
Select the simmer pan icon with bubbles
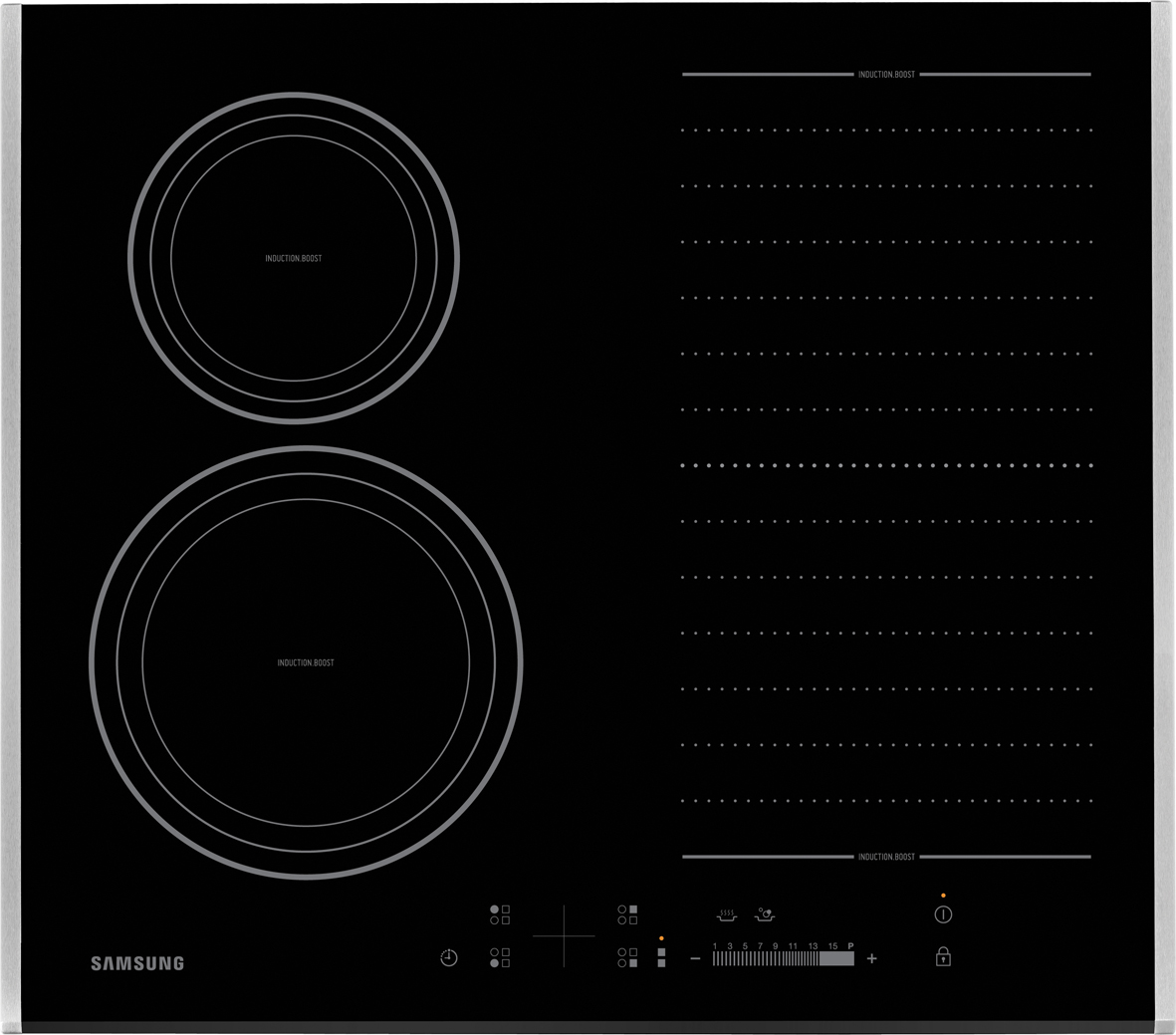point(765,912)
